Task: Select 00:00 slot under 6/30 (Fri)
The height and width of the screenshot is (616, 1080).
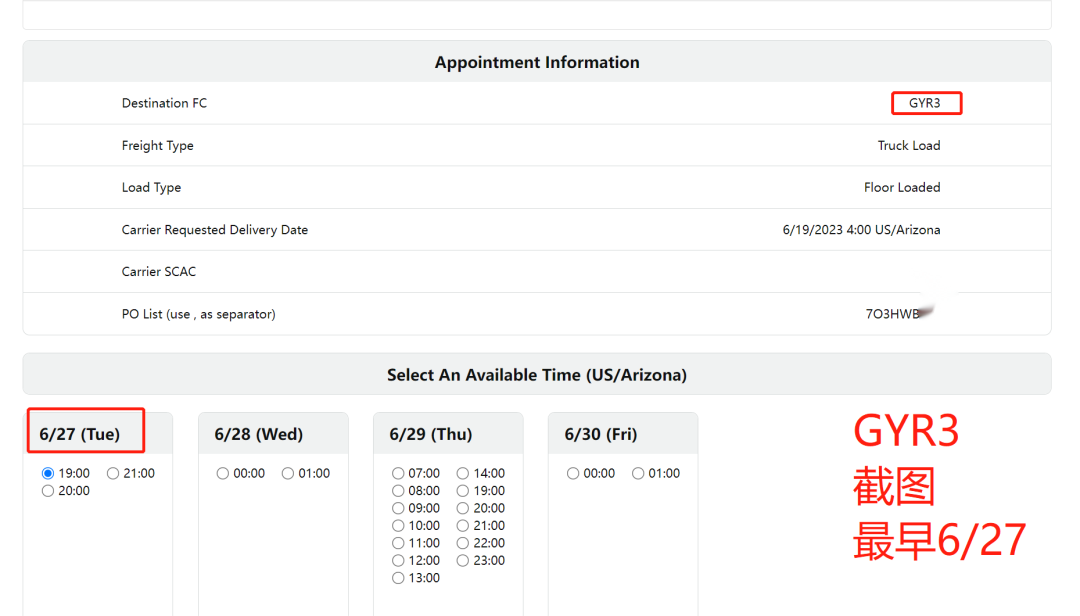Action: [573, 473]
